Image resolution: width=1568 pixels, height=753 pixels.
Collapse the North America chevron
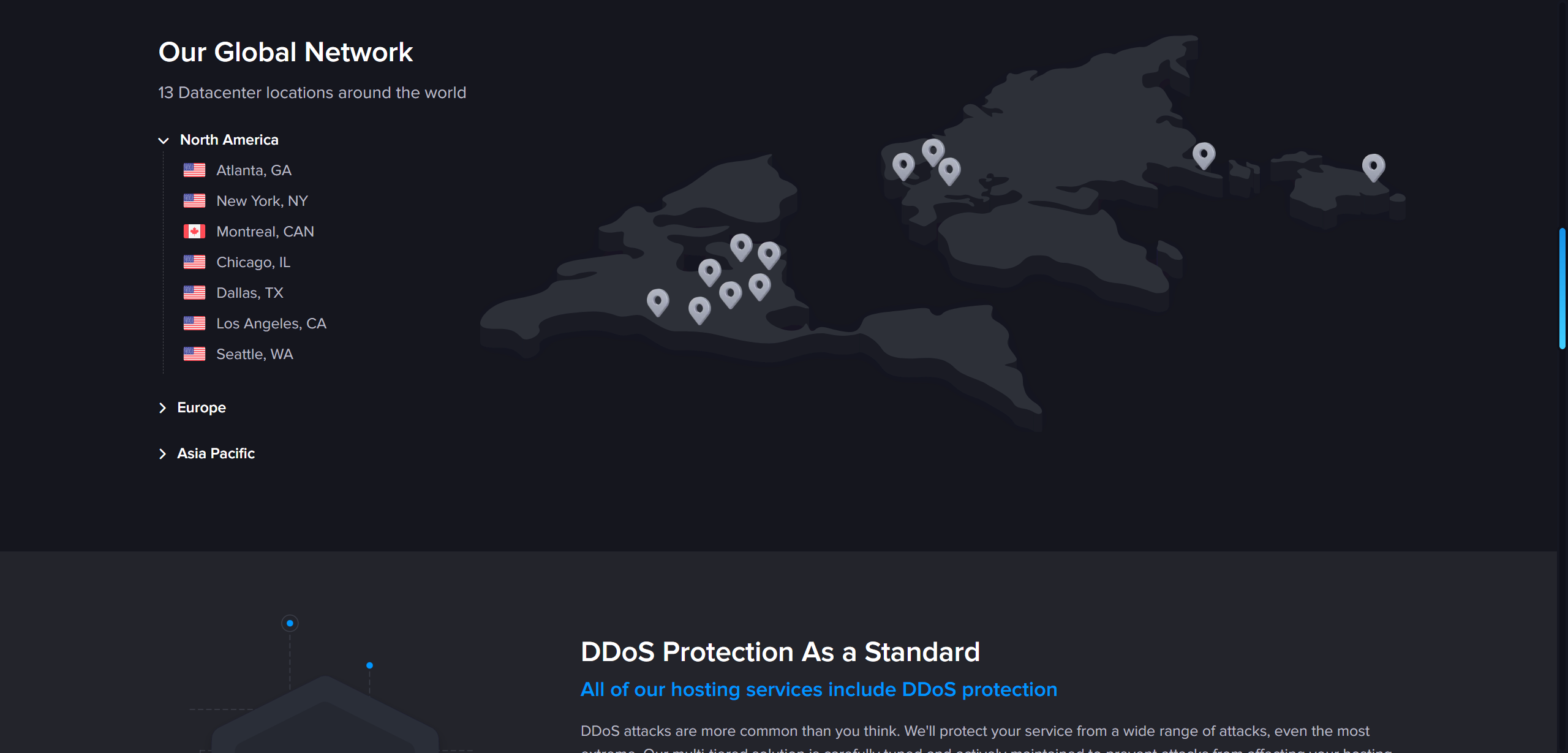[164, 140]
